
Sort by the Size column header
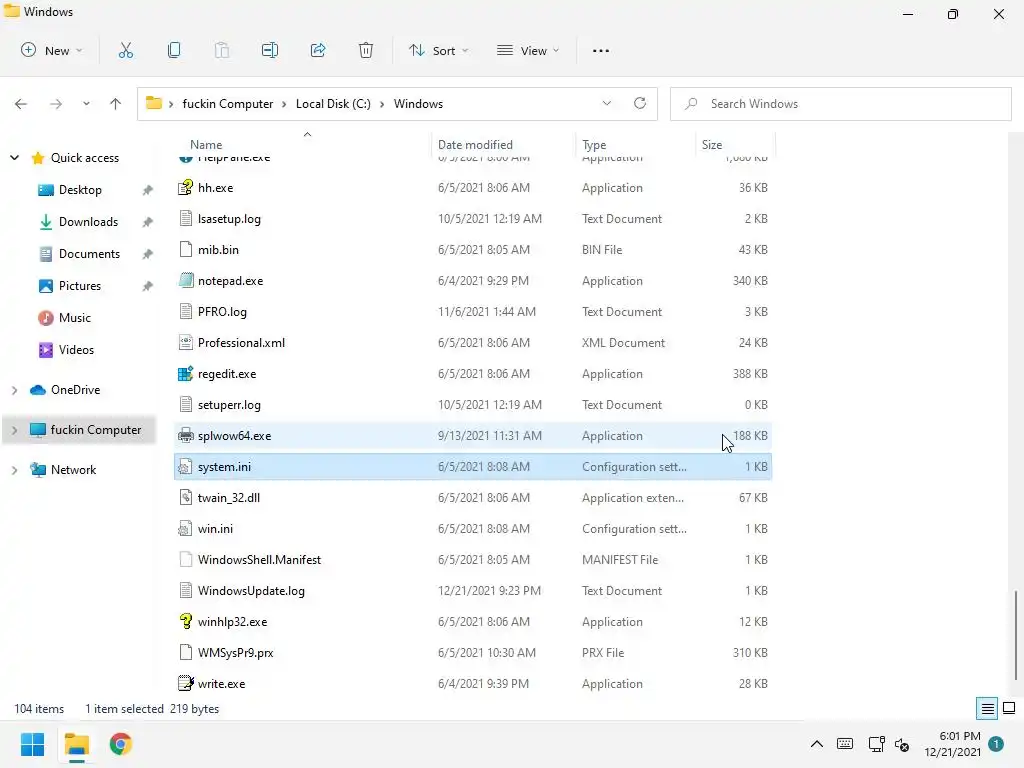712,144
